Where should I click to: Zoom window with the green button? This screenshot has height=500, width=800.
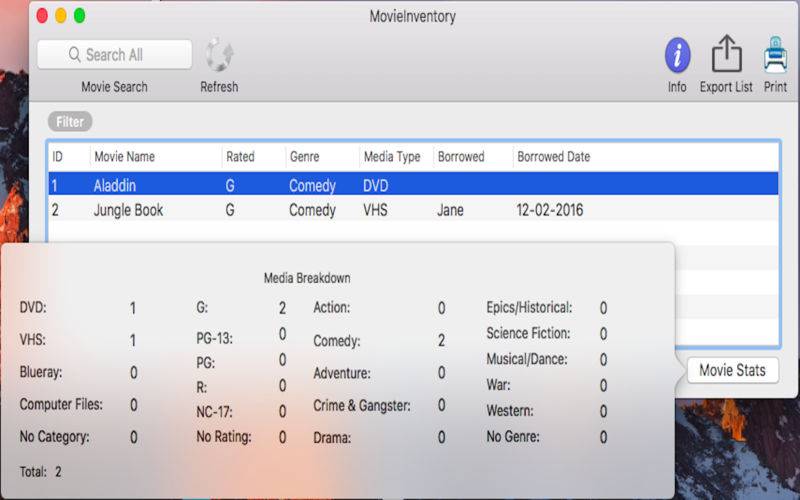tap(79, 16)
